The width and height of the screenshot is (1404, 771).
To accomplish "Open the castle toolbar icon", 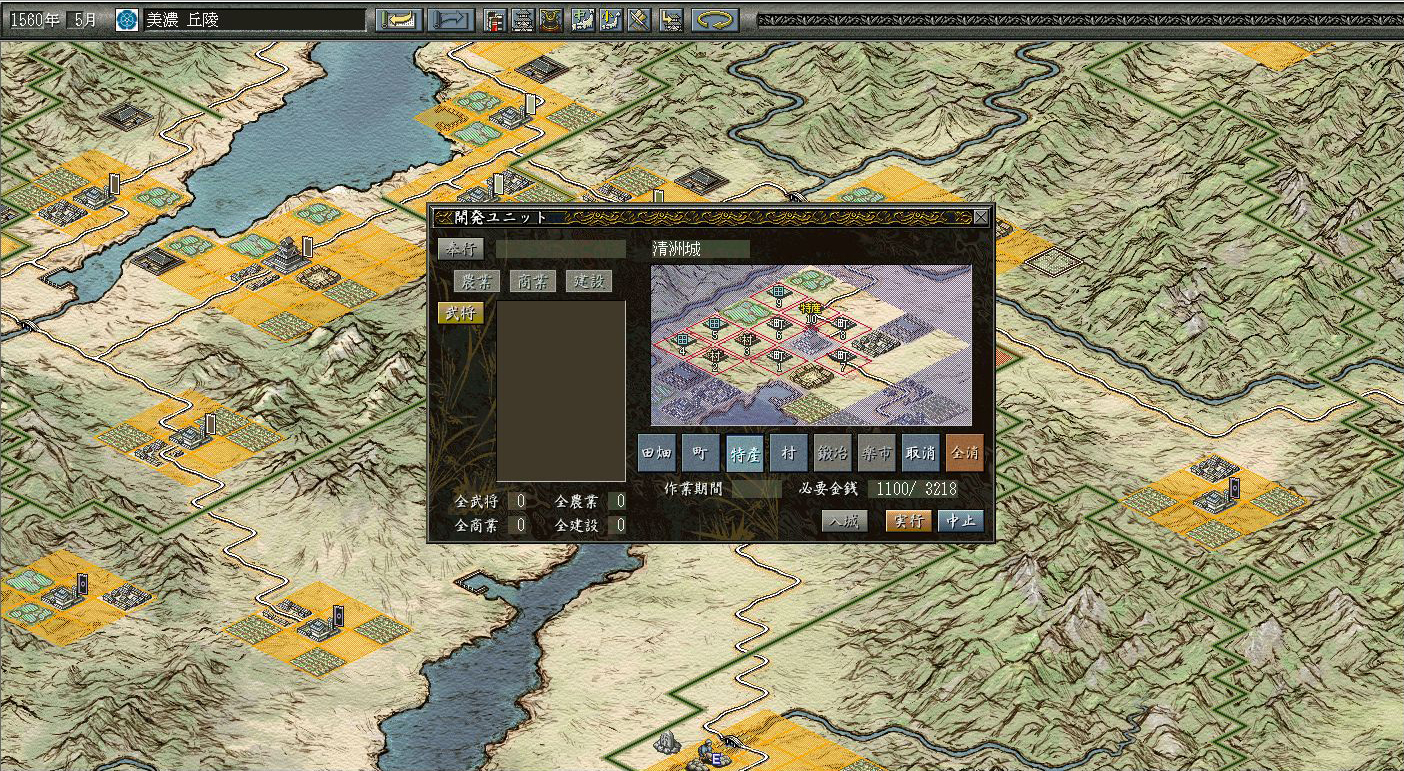I will pos(522,20).
